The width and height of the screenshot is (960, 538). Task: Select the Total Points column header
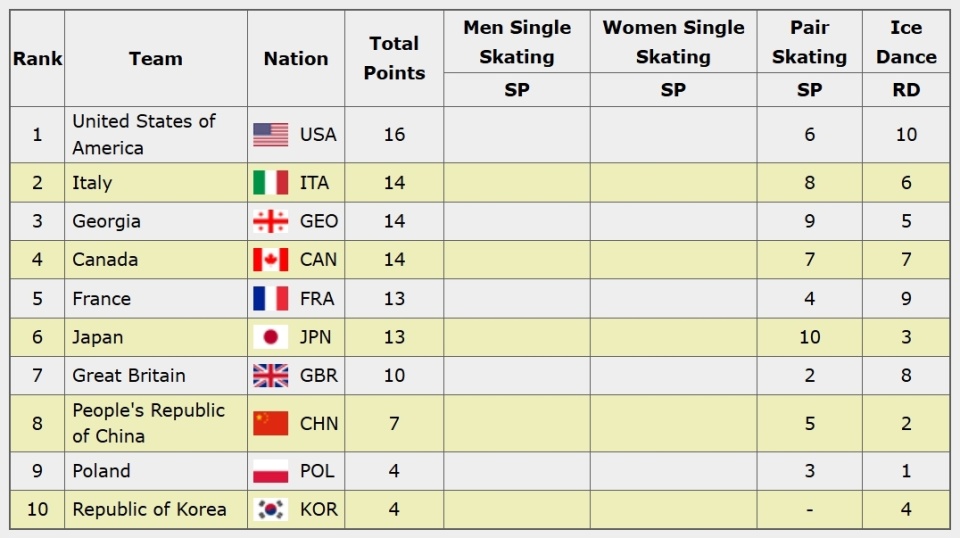coord(394,58)
